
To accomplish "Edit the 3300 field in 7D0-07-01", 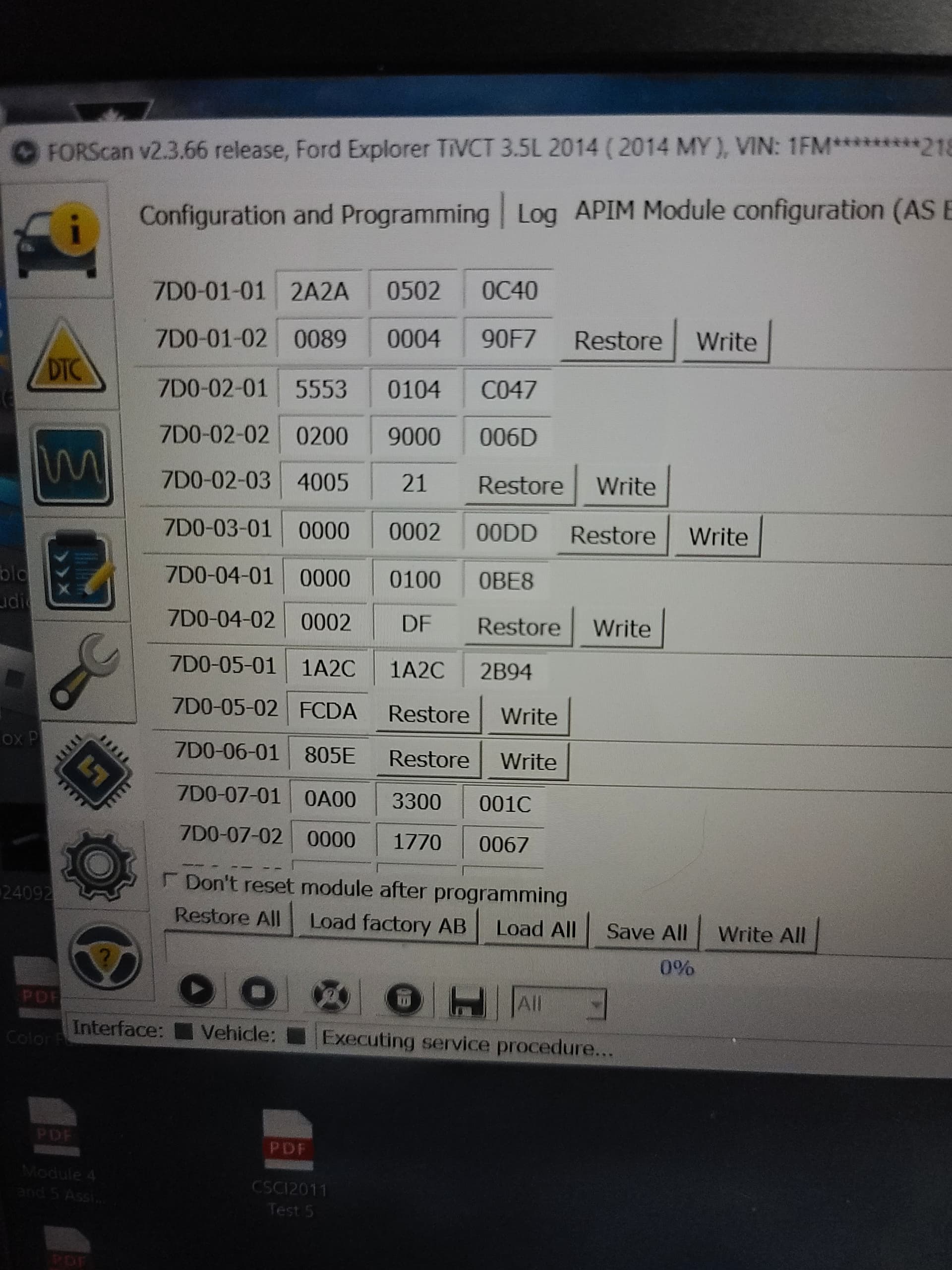I will click(x=416, y=802).
